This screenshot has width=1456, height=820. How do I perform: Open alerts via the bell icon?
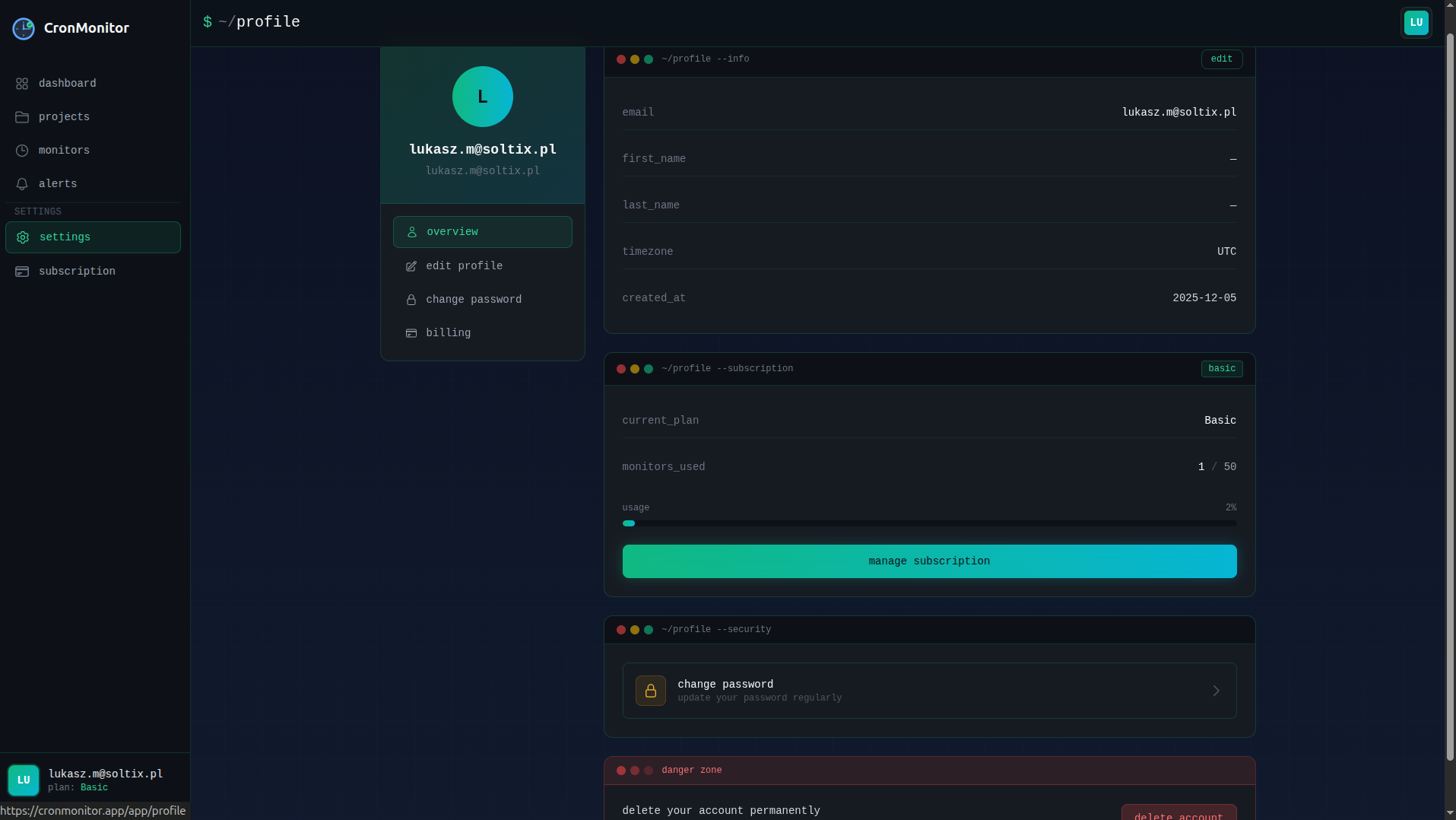pyautogui.click(x=22, y=184)
